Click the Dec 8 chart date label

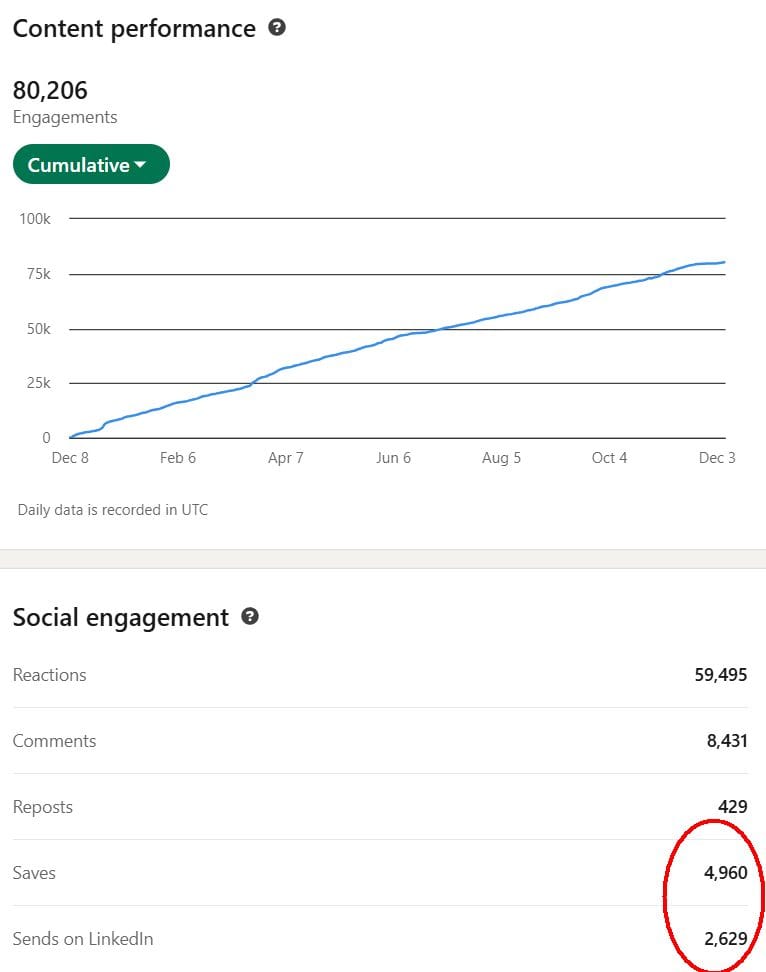pos(69,458)
